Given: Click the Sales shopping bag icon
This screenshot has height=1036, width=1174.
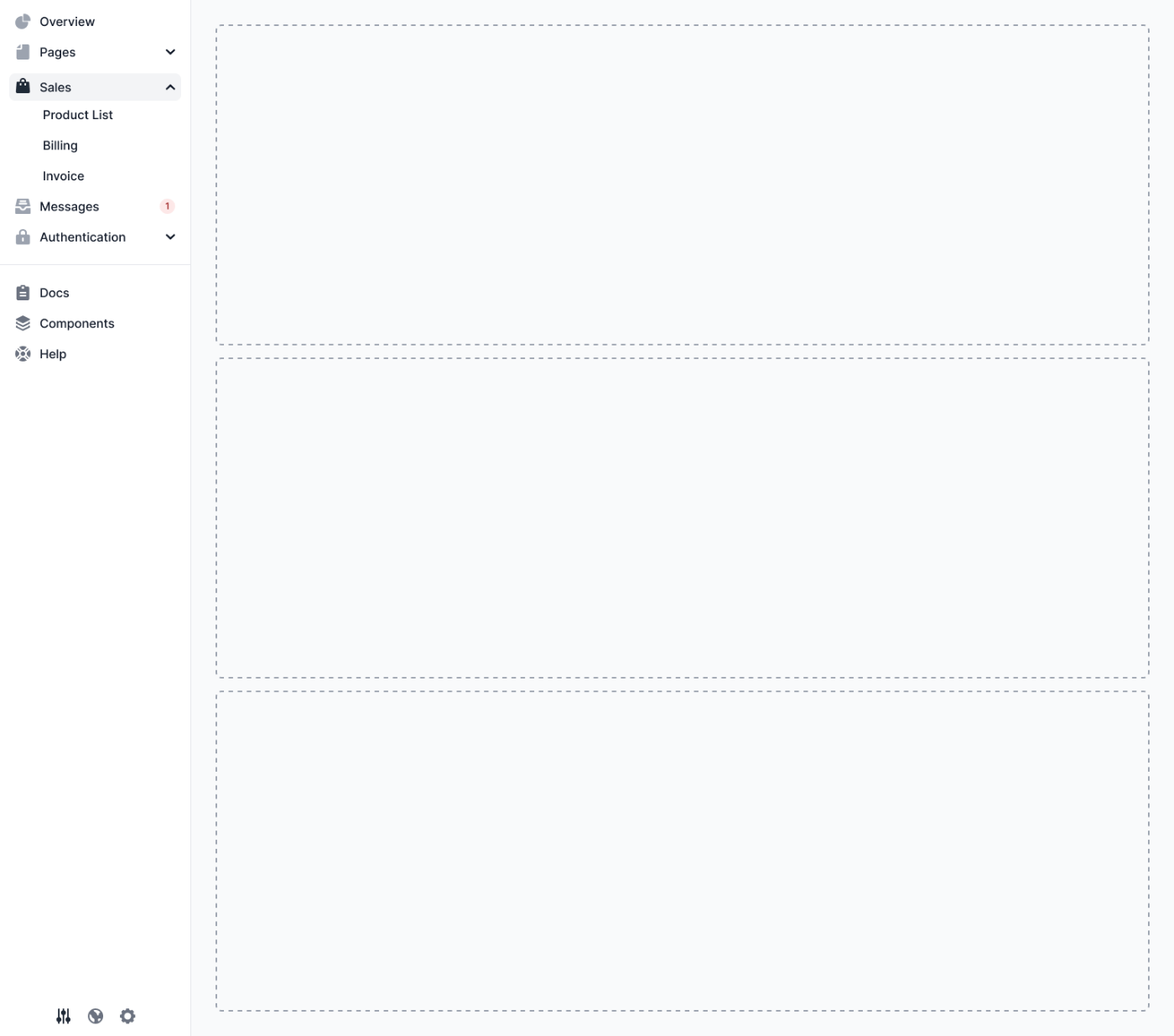Looking at the screenshot, I should click(23, 86).
